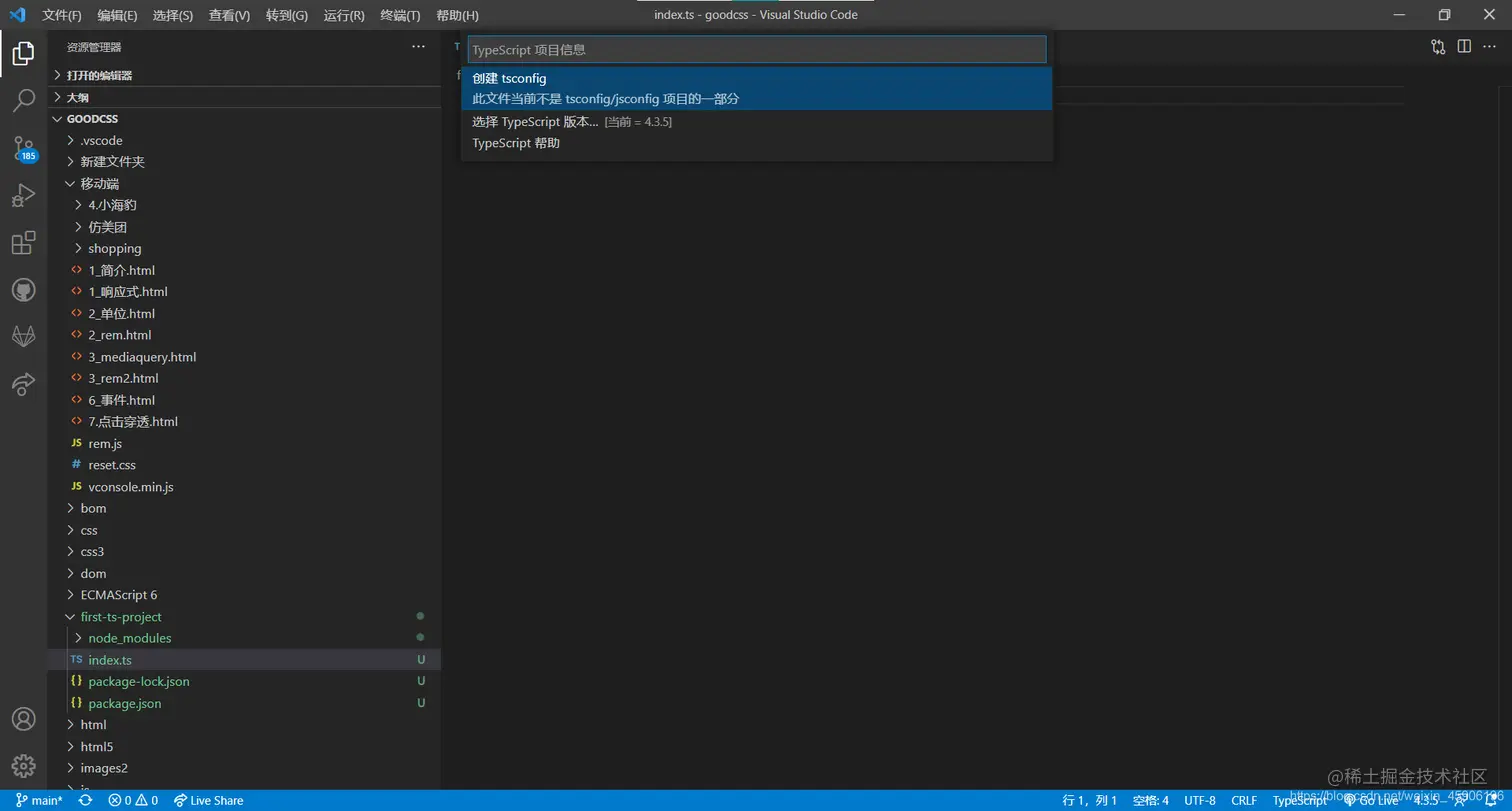
Task: Open vconsole.min.js file
Action: [246, 487]
